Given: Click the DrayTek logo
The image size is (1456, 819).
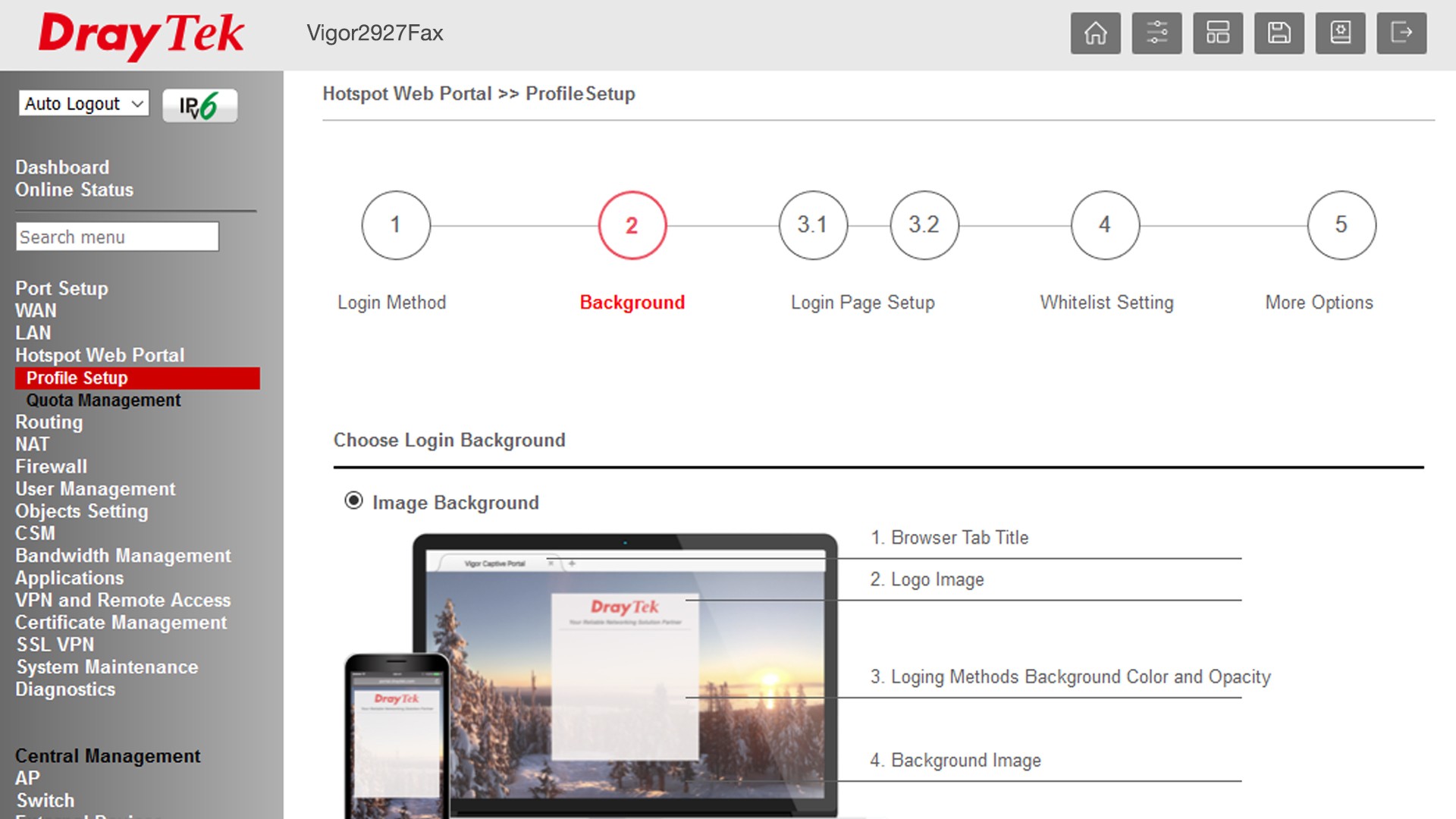Looking at the screenshot, I should click(141, 35).
